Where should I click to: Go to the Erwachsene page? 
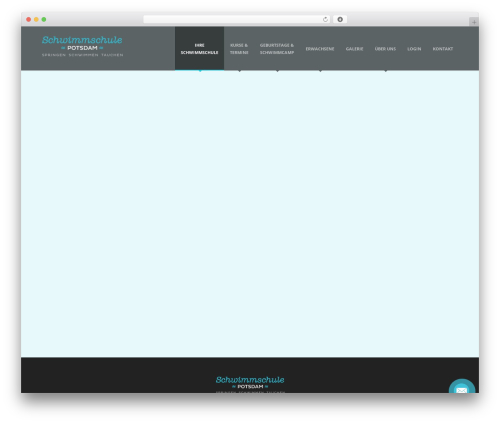tap(320, 49)
